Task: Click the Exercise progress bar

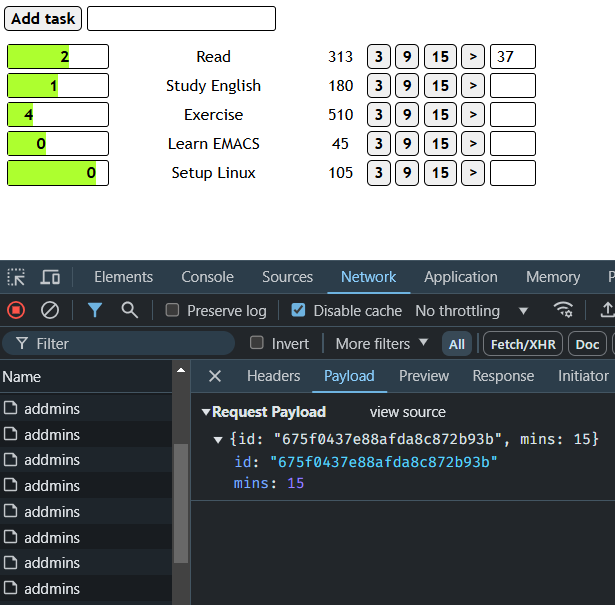Action: click(x=58, y=114)
